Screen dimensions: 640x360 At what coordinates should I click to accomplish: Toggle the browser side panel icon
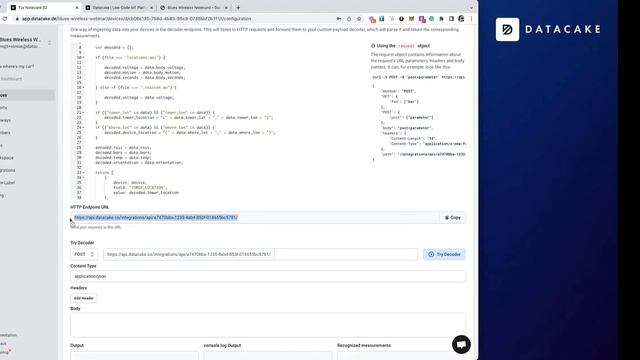451,19
